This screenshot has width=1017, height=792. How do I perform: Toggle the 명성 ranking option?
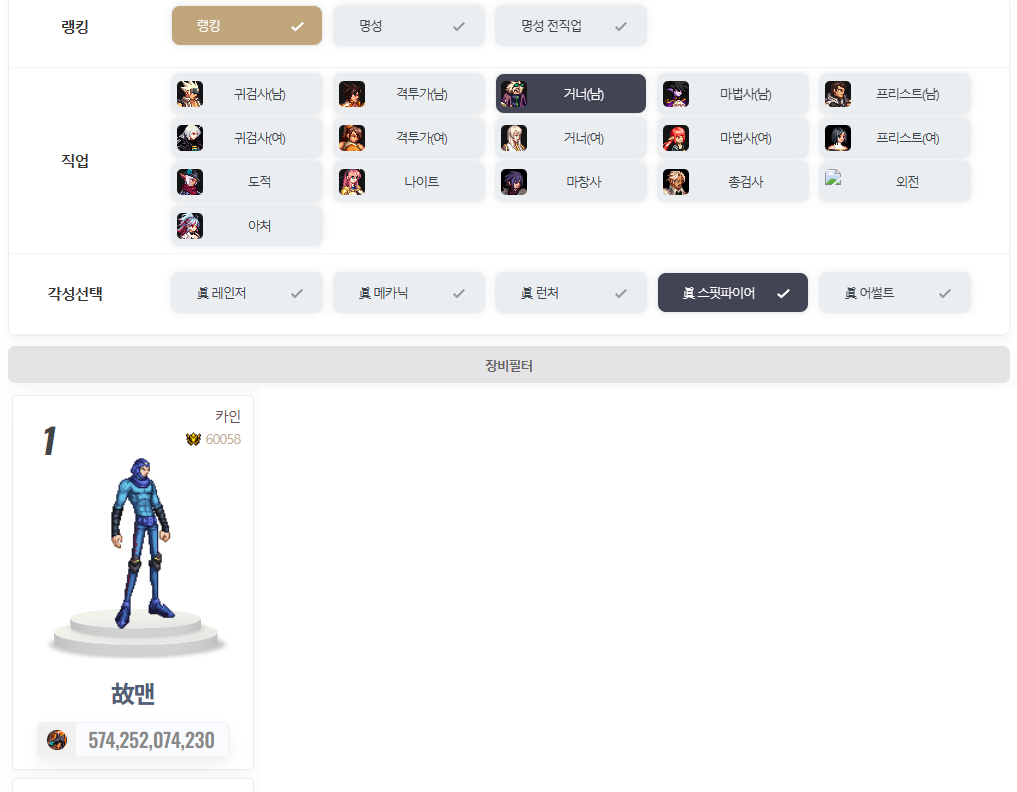[408, 26]
